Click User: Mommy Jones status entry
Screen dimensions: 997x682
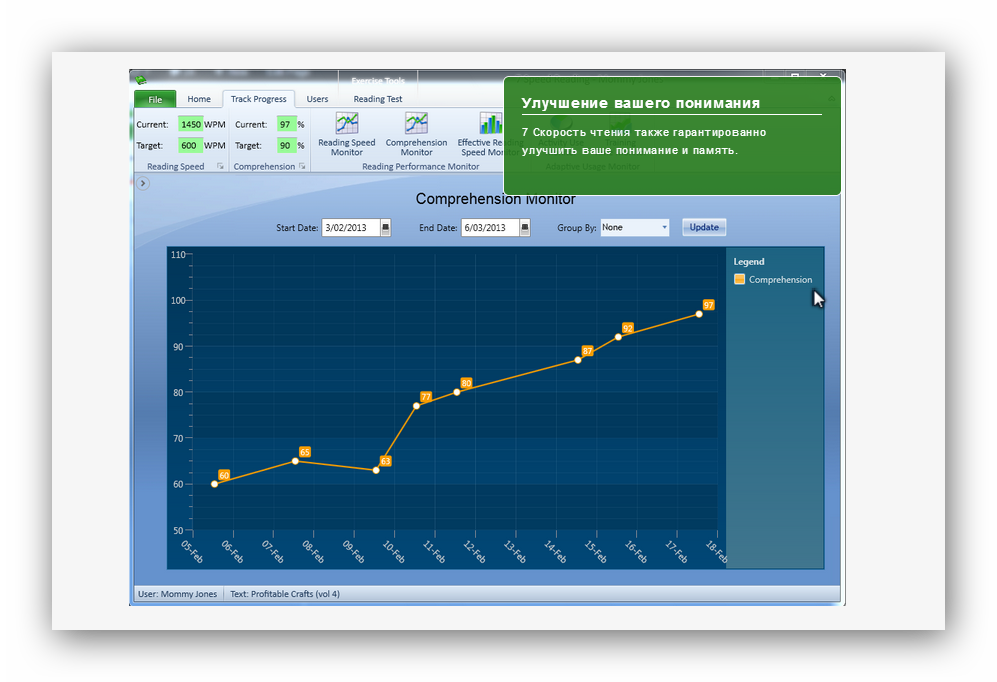(177, 594)
